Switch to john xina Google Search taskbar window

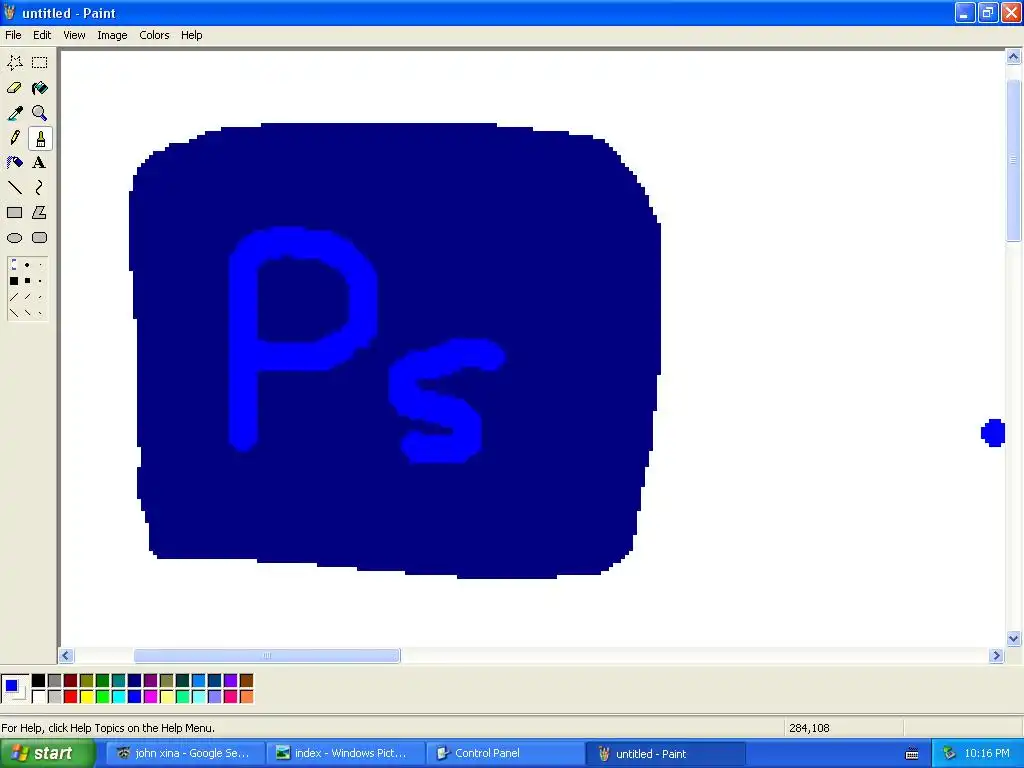[x=185, y=754]
